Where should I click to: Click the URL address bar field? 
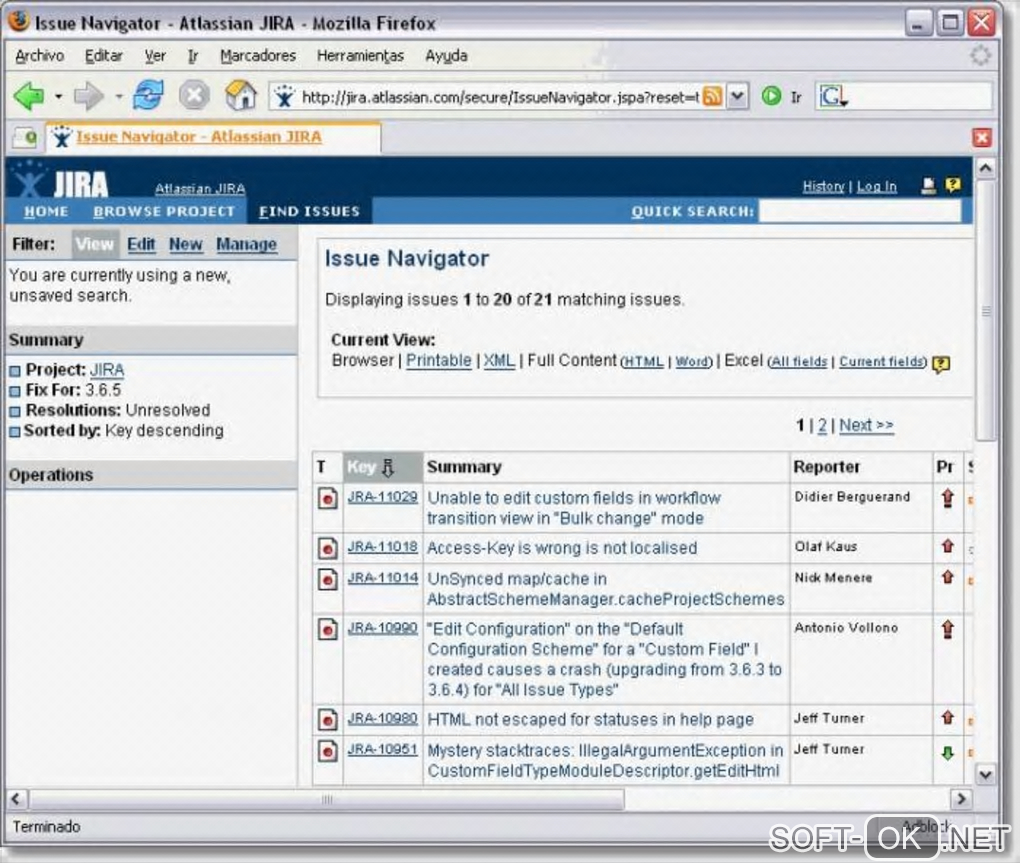pos(500,97)
